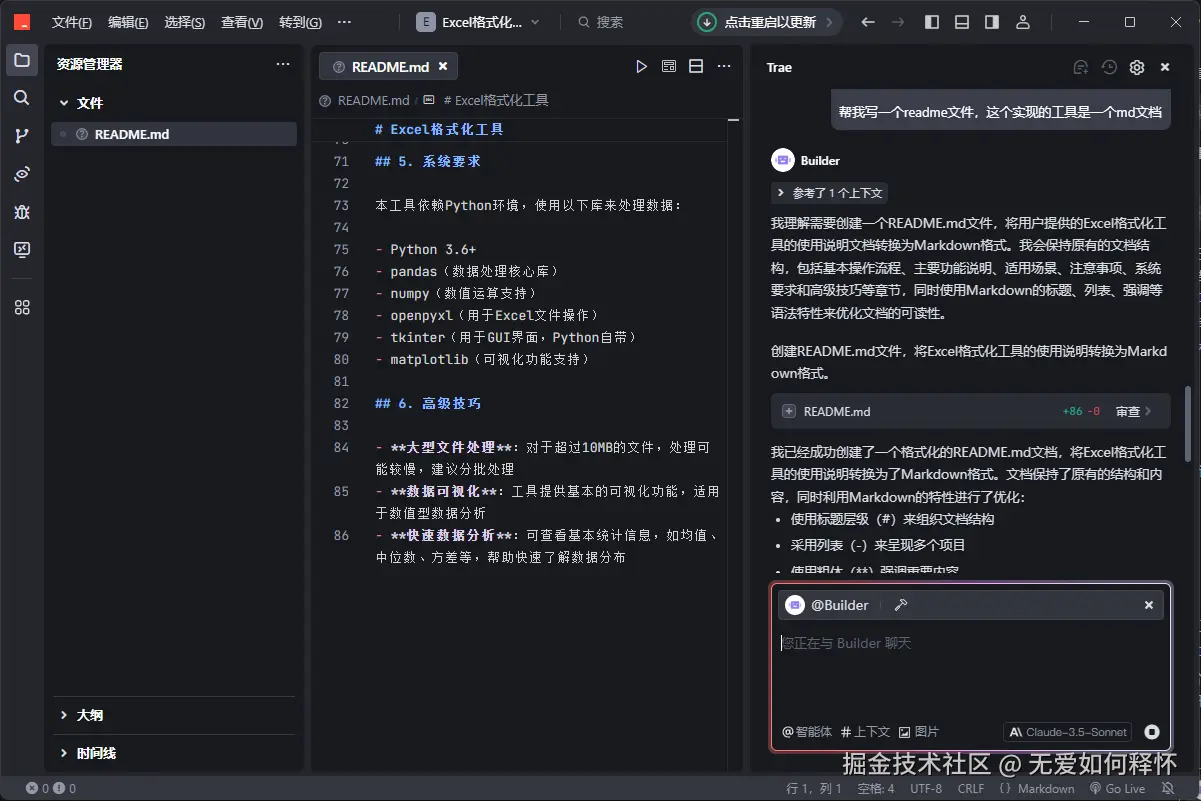Screen dimensions: 1201x801
Task: Navigate back with the left arrow
Action: click(x=868, y=22)
